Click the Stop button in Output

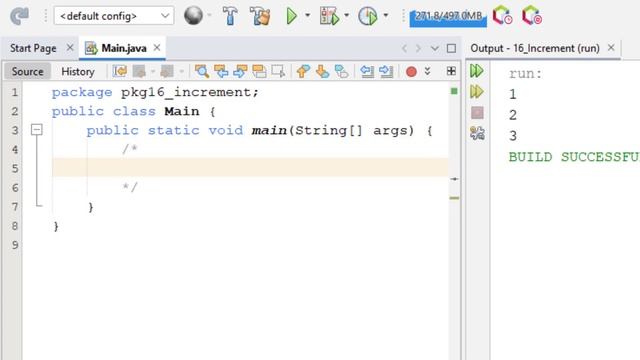click(x=477, y=113)
